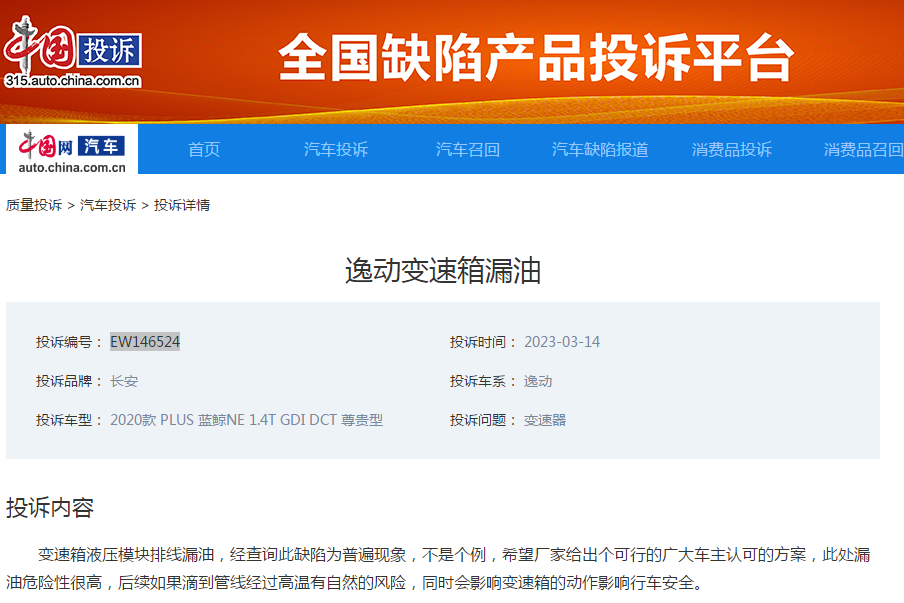Click the complaint issue value 变速器
The image size is (904, 603).
point(545,420)
